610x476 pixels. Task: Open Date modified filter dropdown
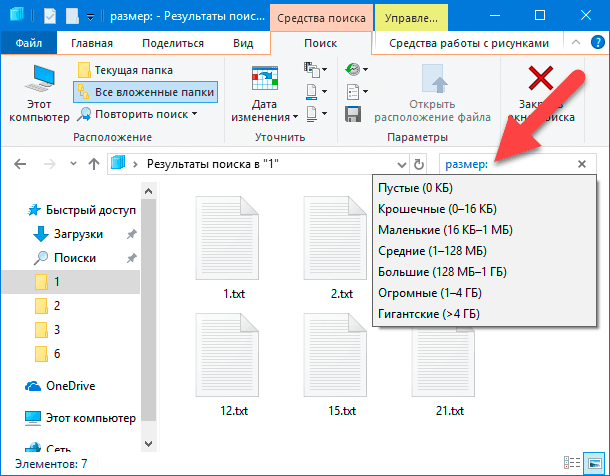click(265, 93)
